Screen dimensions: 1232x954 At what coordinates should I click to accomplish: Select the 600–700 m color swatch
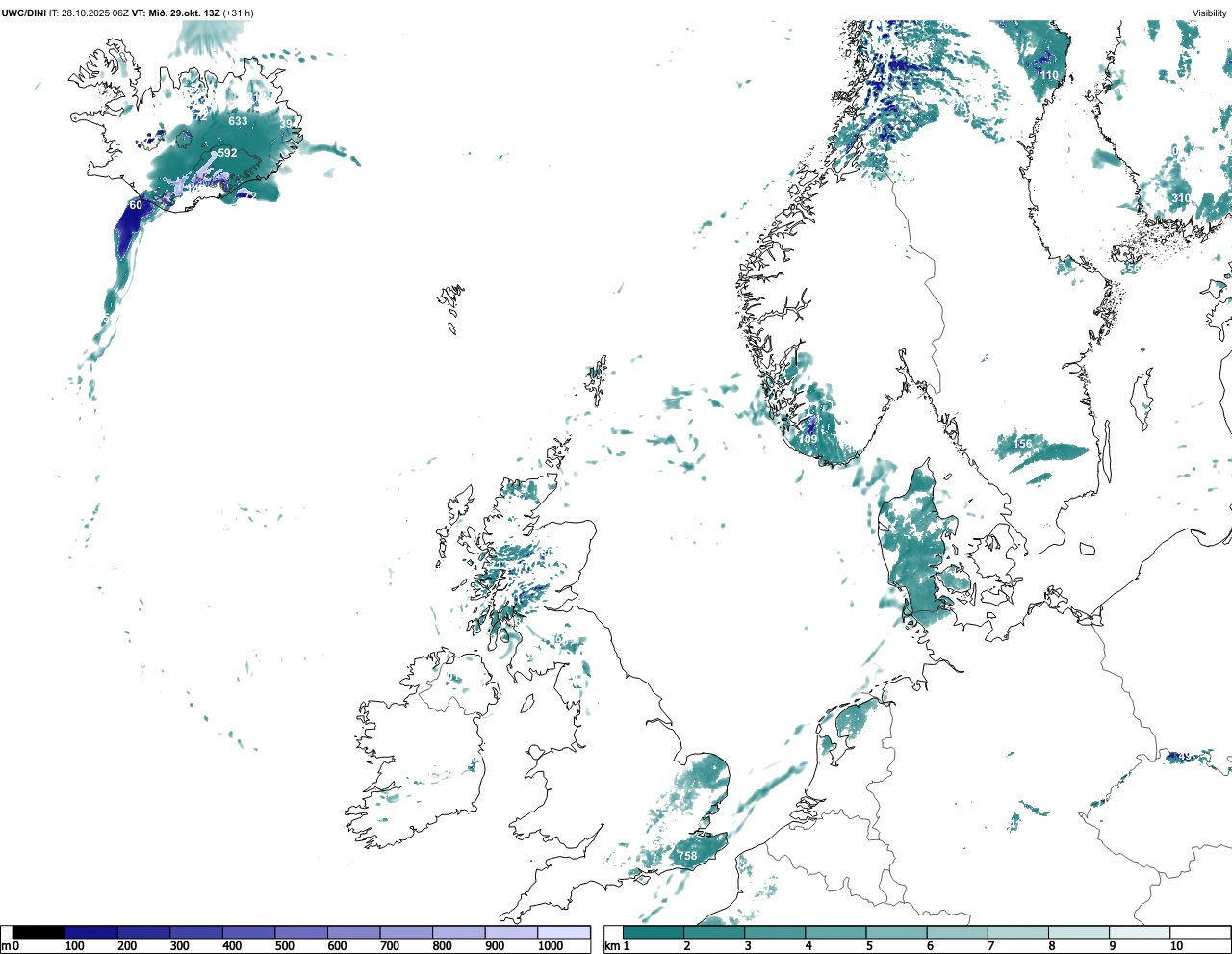pos(353,933)
